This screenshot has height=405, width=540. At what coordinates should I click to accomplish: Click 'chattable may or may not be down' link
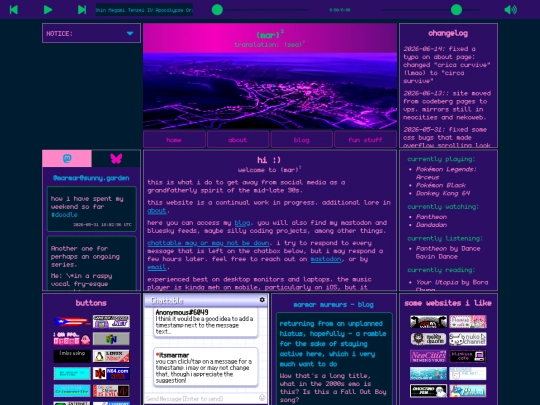[x=208, y=243]
